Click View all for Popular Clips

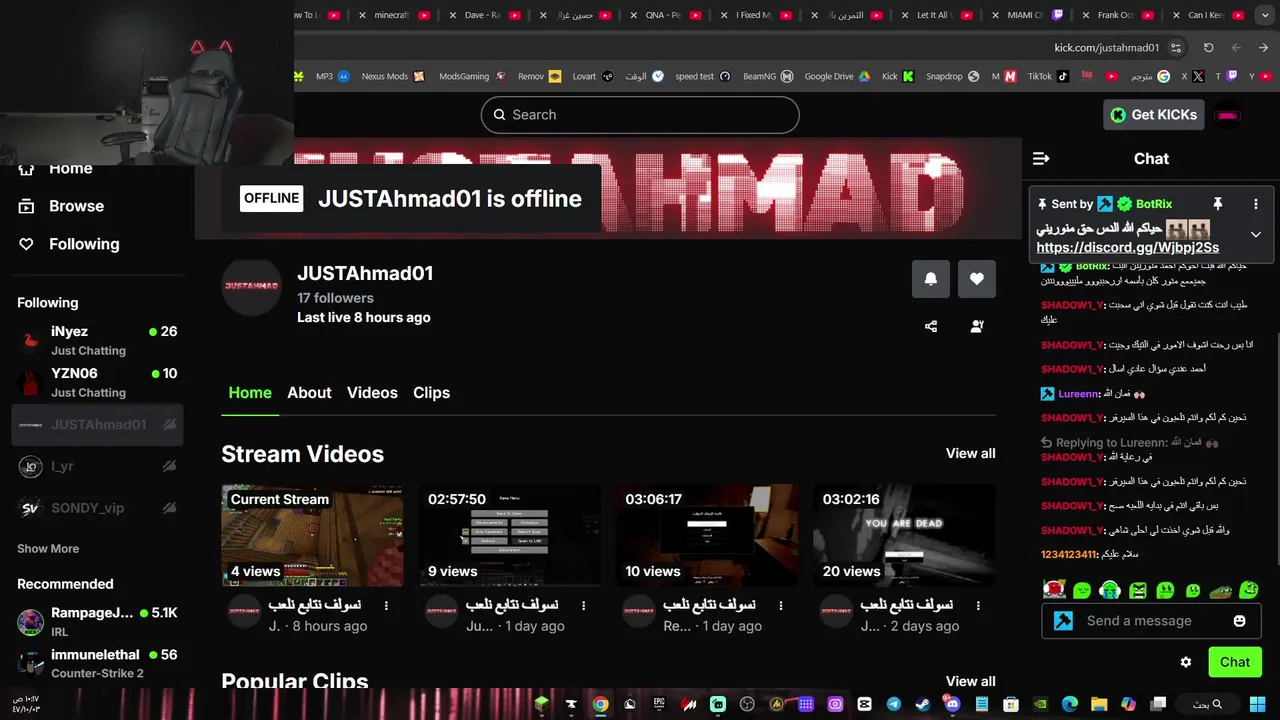pos(971,681)
